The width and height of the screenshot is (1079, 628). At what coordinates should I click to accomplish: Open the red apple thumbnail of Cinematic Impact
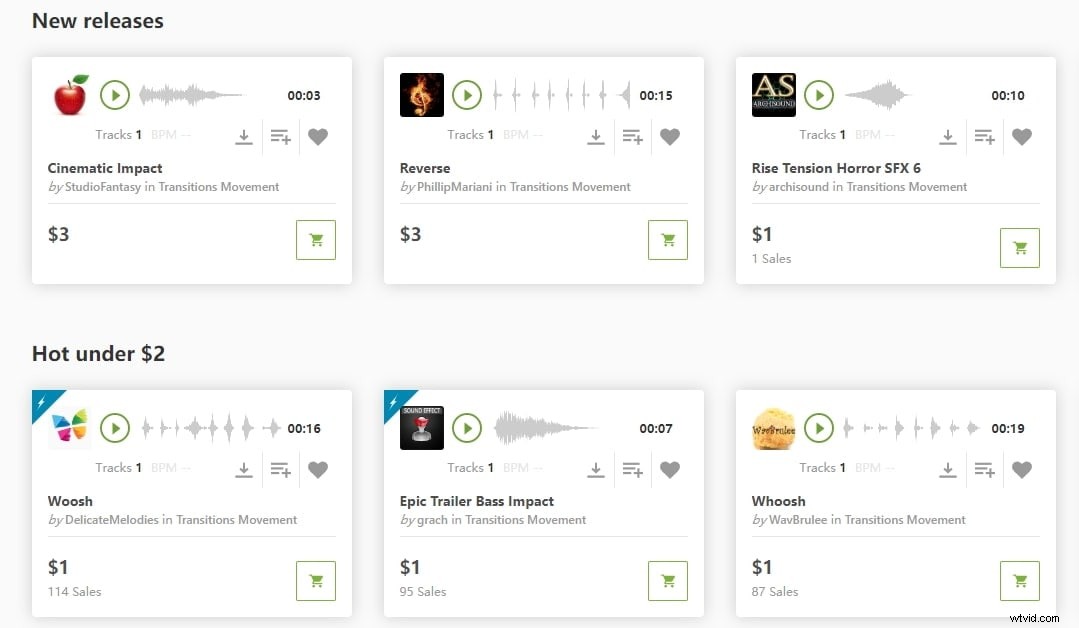[x=70, y=95]
